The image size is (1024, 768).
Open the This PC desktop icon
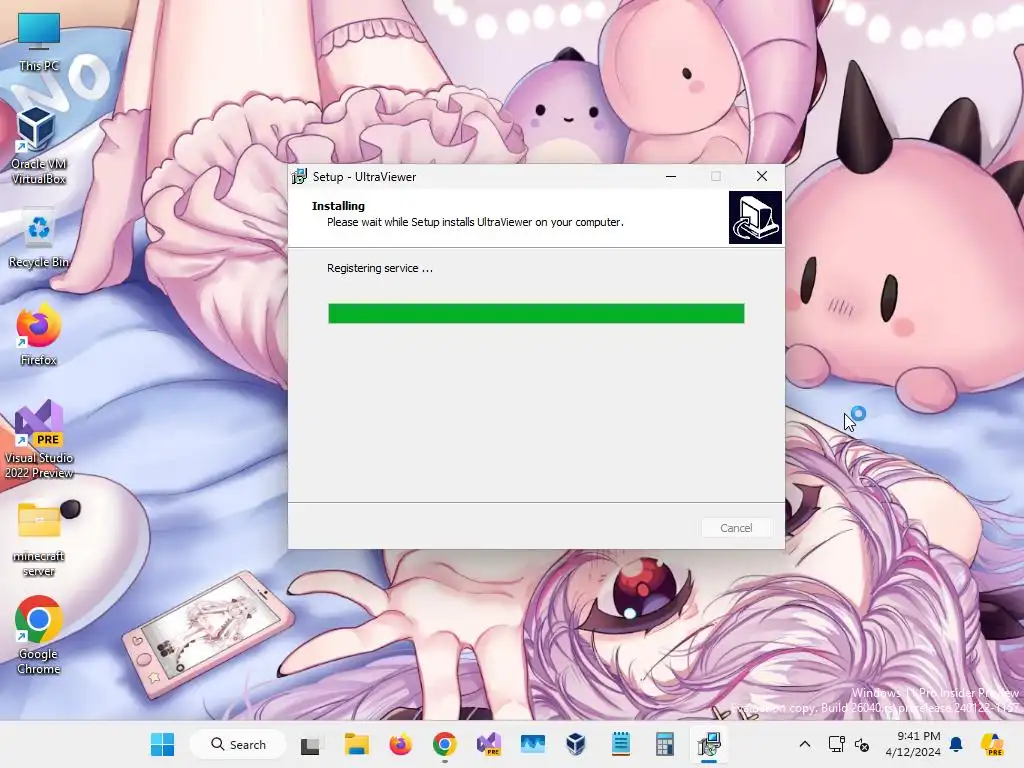click(x=39, y=42)
